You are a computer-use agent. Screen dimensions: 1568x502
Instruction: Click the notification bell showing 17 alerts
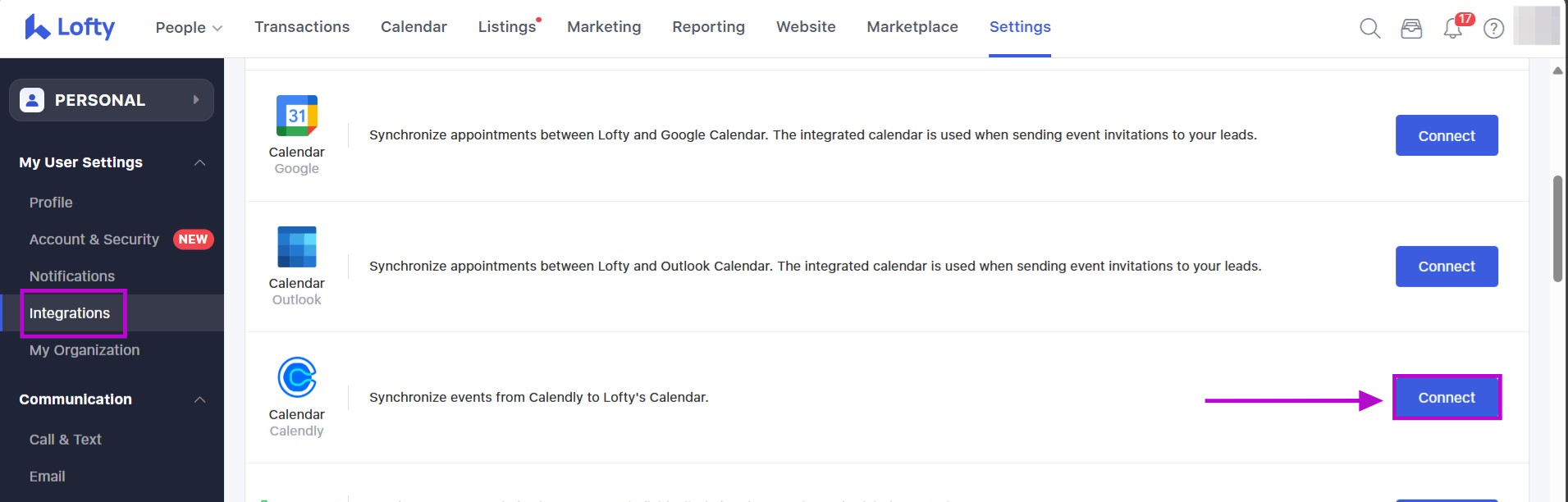pos(1452,27)
